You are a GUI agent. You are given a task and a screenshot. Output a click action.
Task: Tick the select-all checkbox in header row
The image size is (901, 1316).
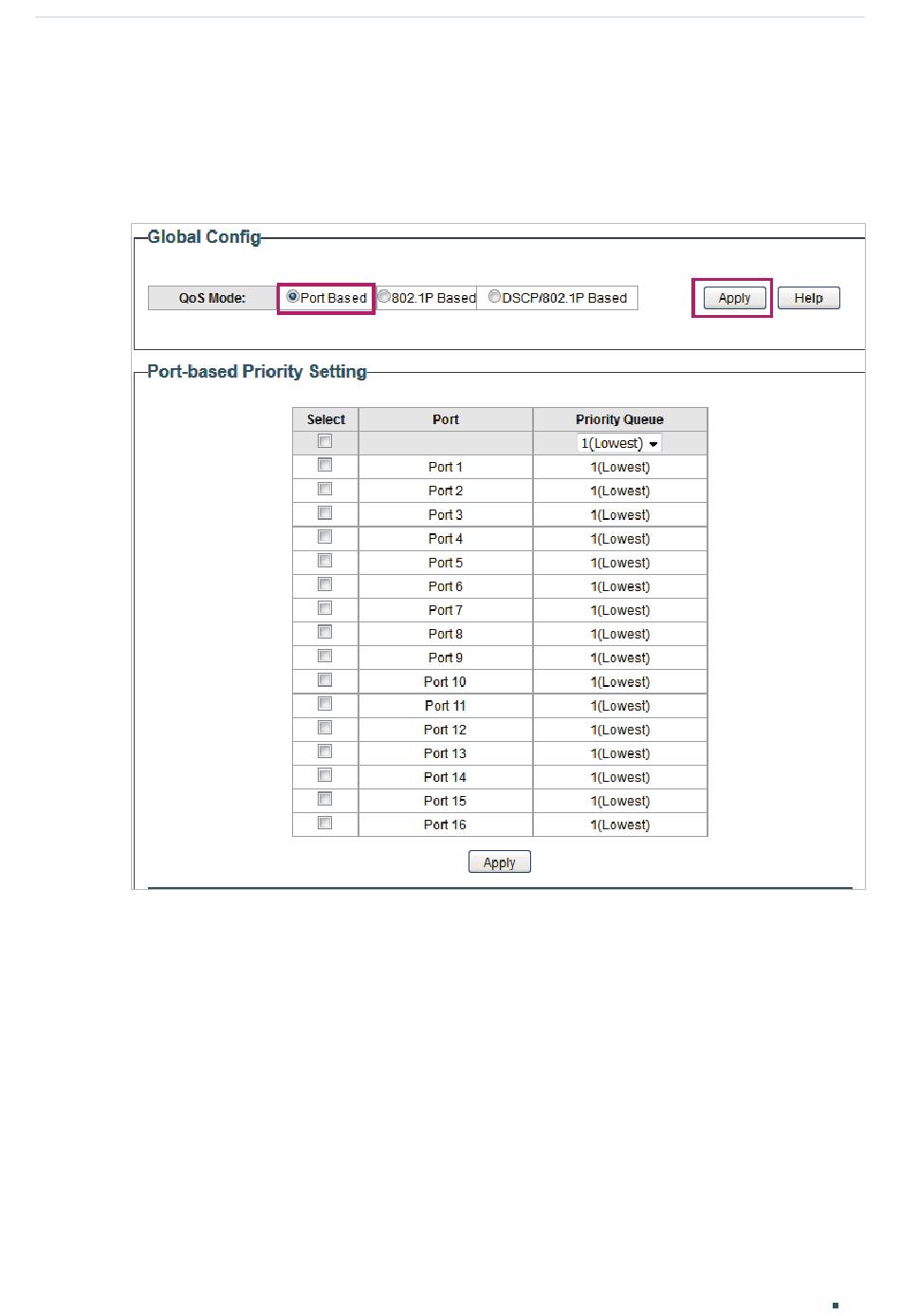(x=324, y=441)
